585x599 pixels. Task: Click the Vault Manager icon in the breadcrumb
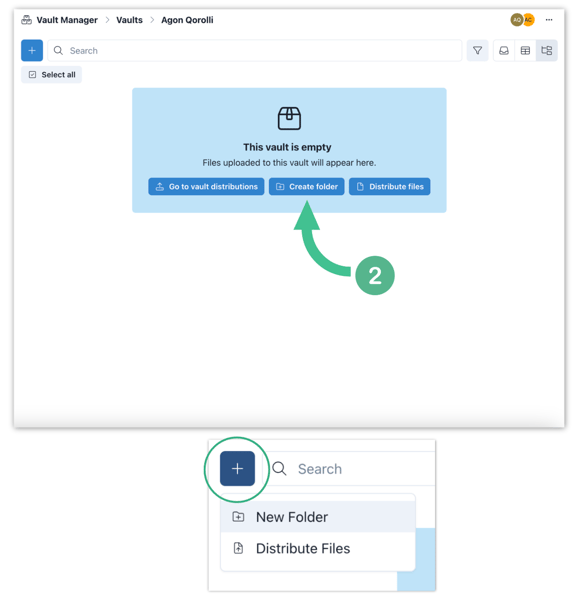[26, 20]
